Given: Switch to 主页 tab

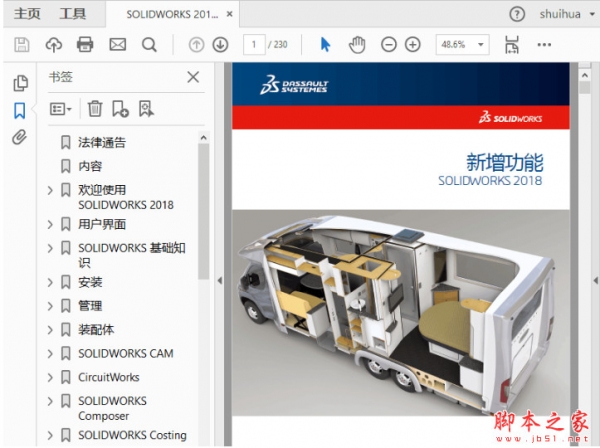Looking at the screenshot, I should click(27, 14).
